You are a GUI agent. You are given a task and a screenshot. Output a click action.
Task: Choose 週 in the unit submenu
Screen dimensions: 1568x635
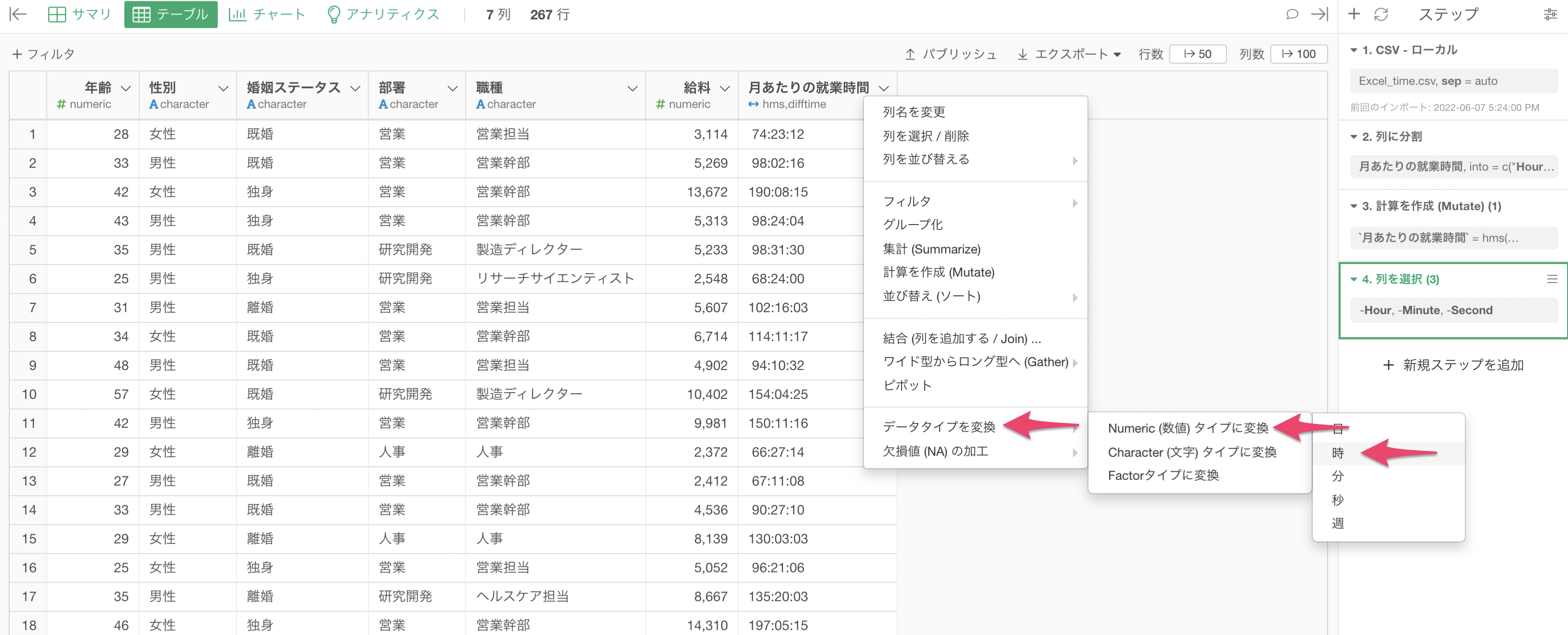pyautogui.click(x=1388, y=524)
